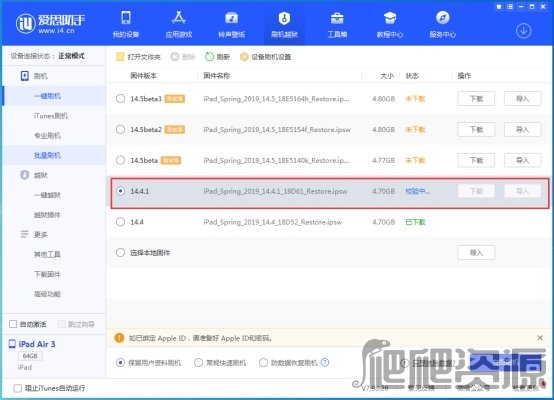Image resolution: width=554 pixels, height=400 pixels.
Task: Download the 14.5beta2 firmware
Action: pyautogui.click(x=476, y=129)
